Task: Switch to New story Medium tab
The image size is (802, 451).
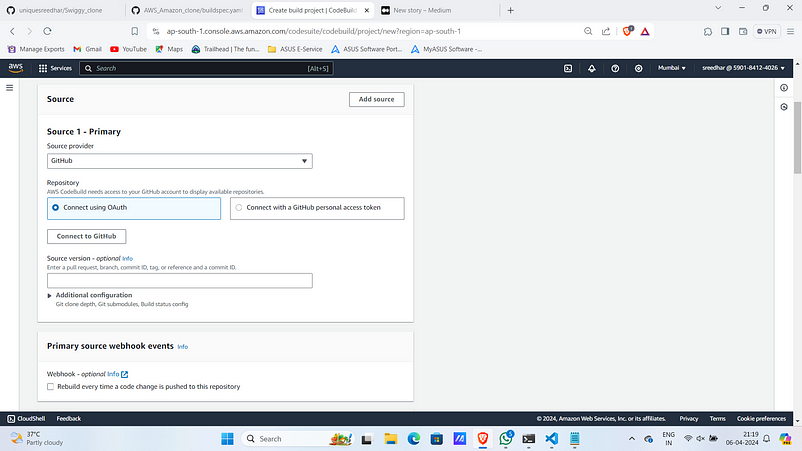Action: point(437,10)
